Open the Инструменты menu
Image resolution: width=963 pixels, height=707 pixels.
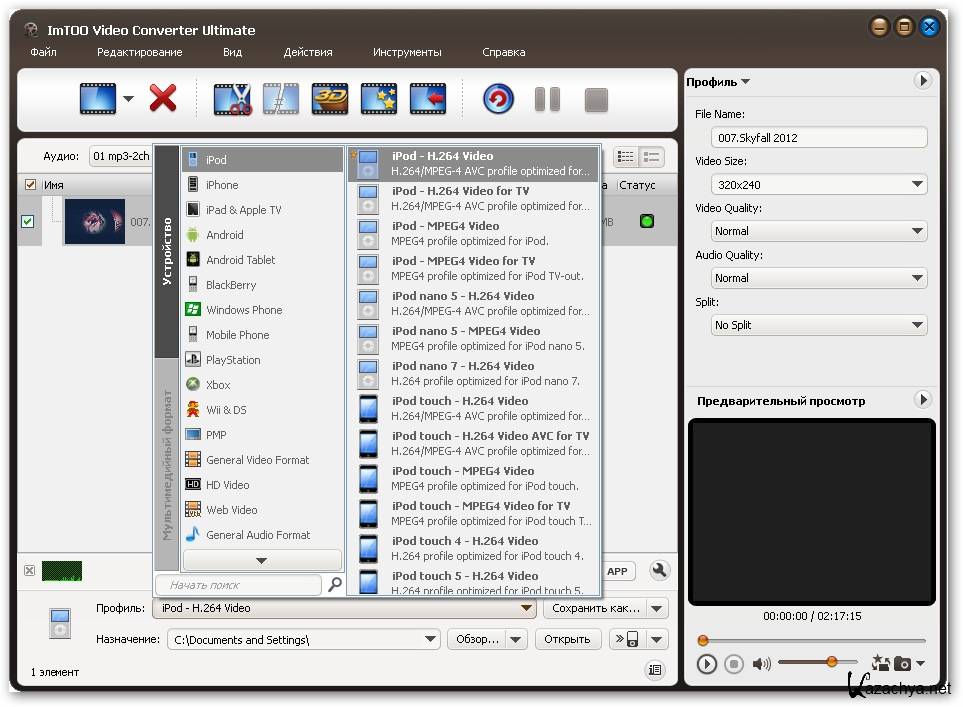[406, 52]
